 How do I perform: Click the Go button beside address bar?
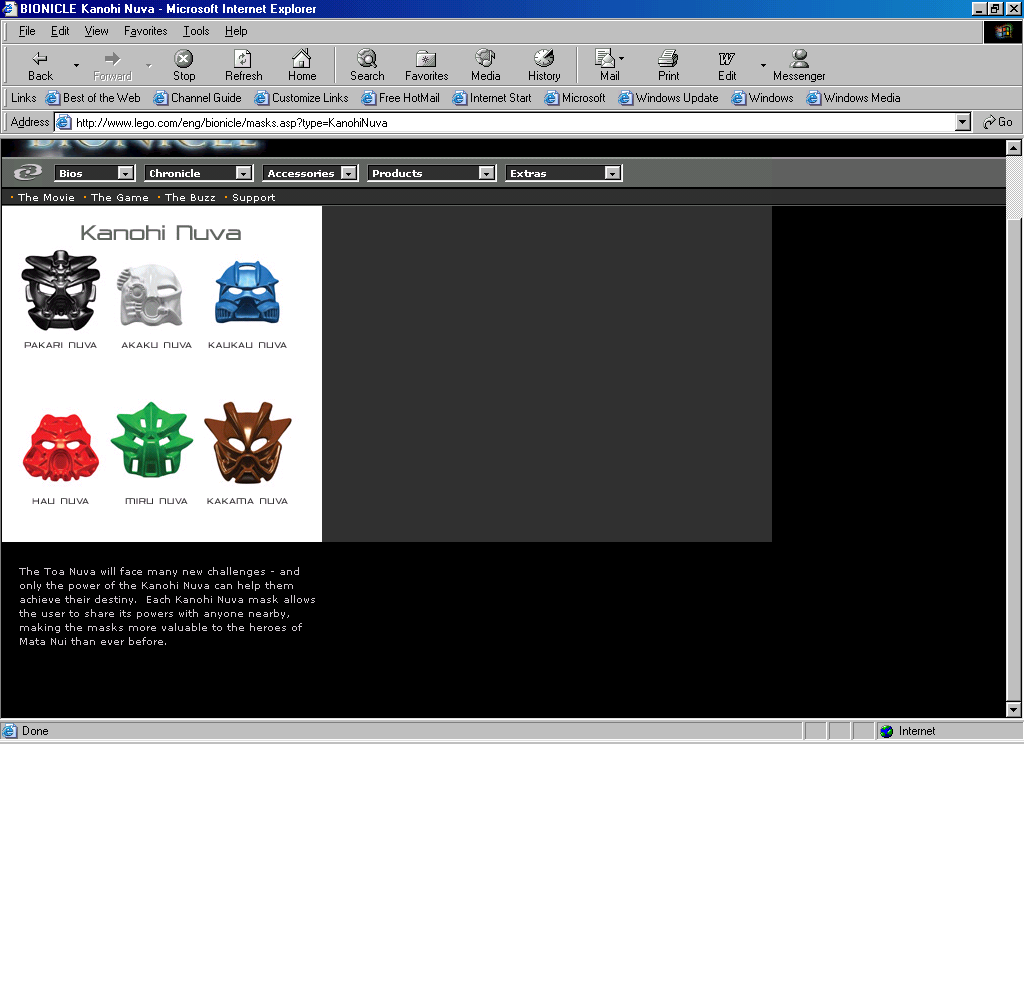pyautogui.click(x=998, y=122)
